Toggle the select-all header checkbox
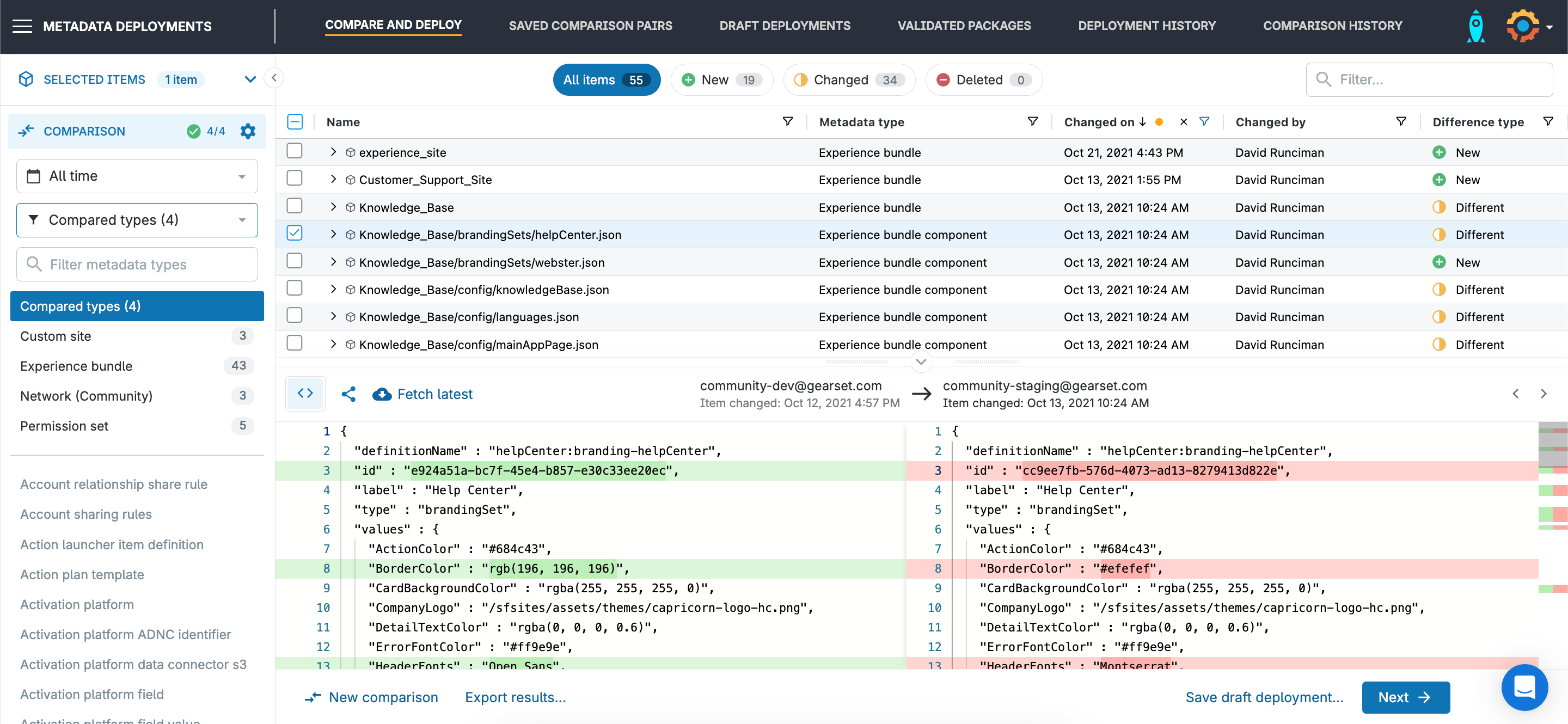 click(x=295, y=122)
